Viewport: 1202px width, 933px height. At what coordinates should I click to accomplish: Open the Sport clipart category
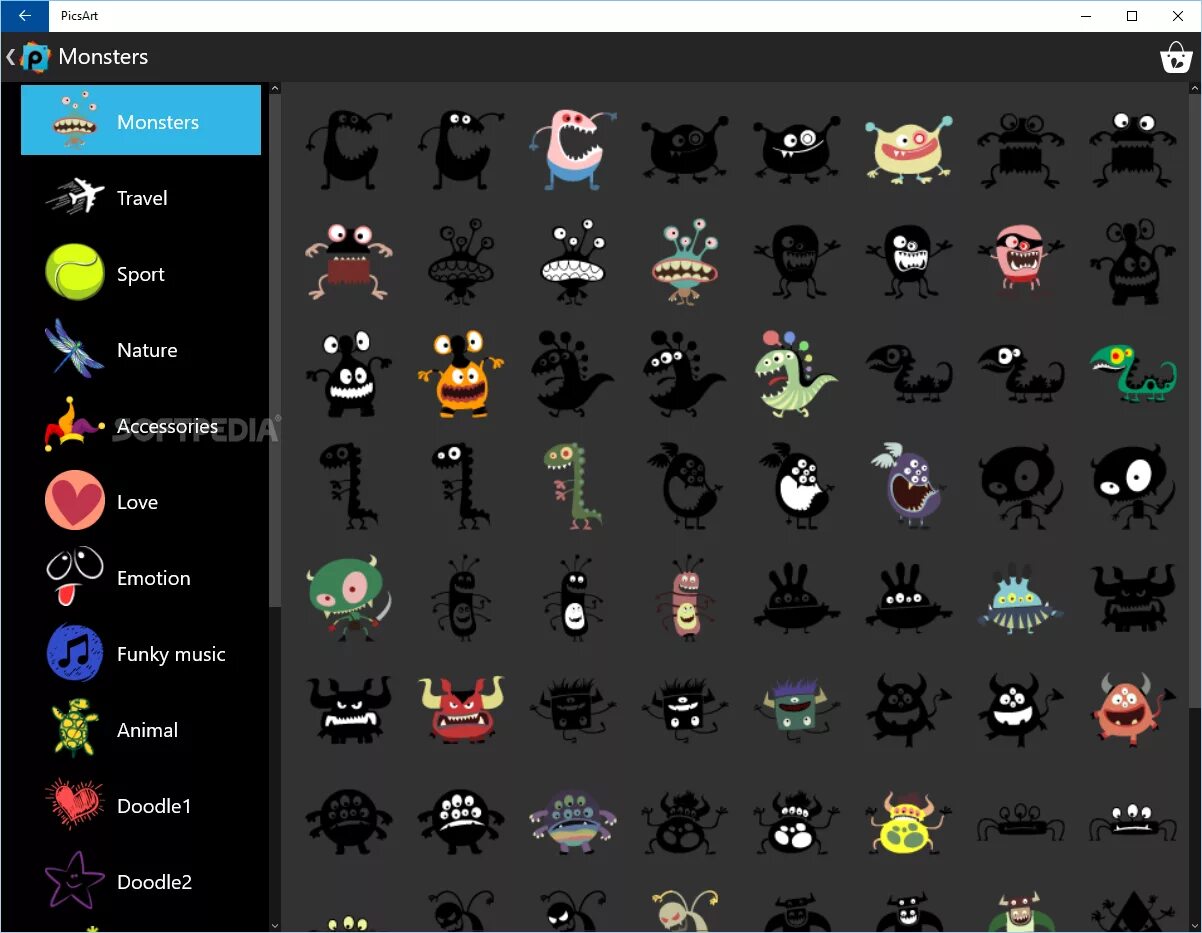pos(141,274)
